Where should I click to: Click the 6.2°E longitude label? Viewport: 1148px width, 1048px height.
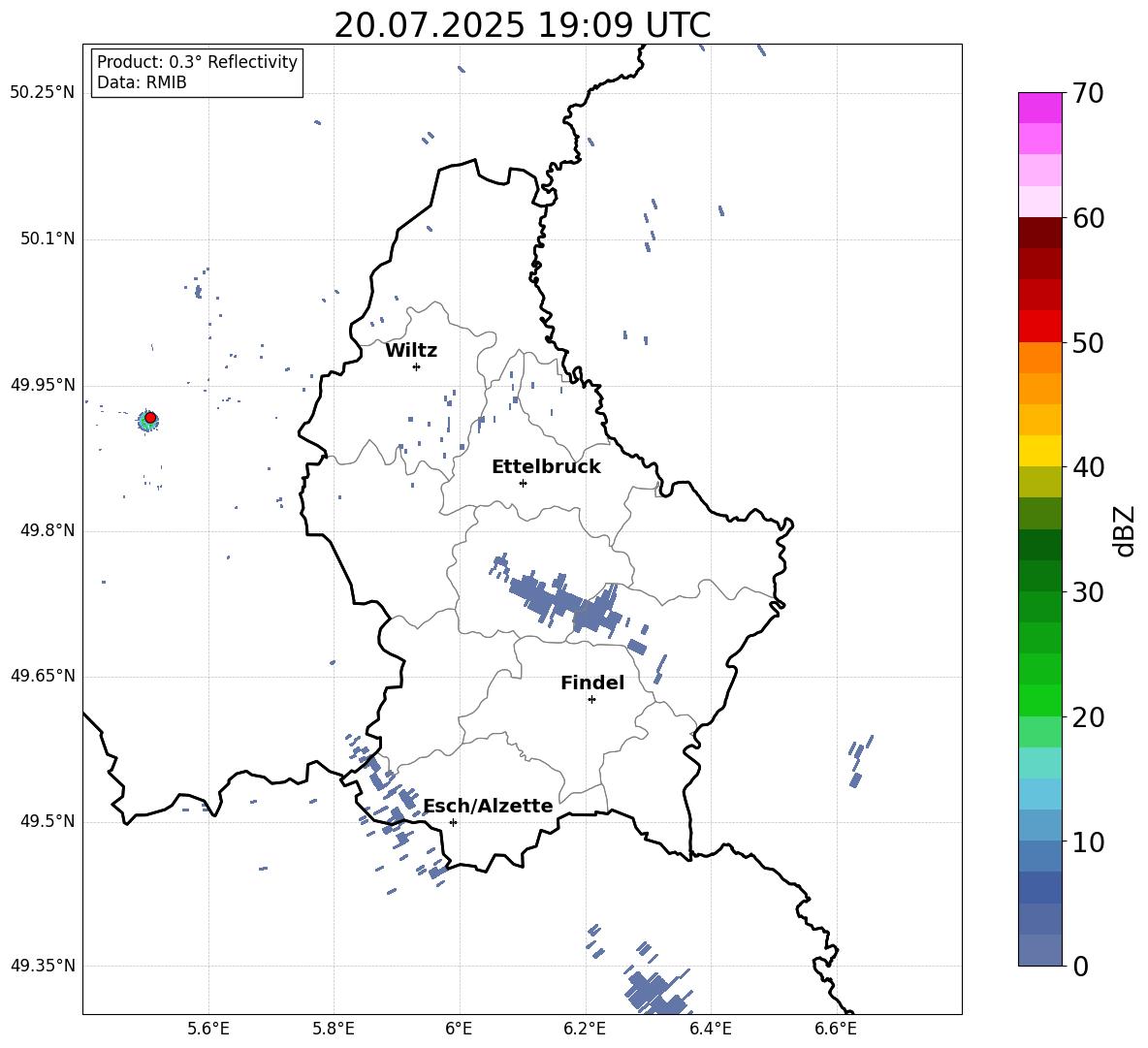click(x=585, y=1029)
